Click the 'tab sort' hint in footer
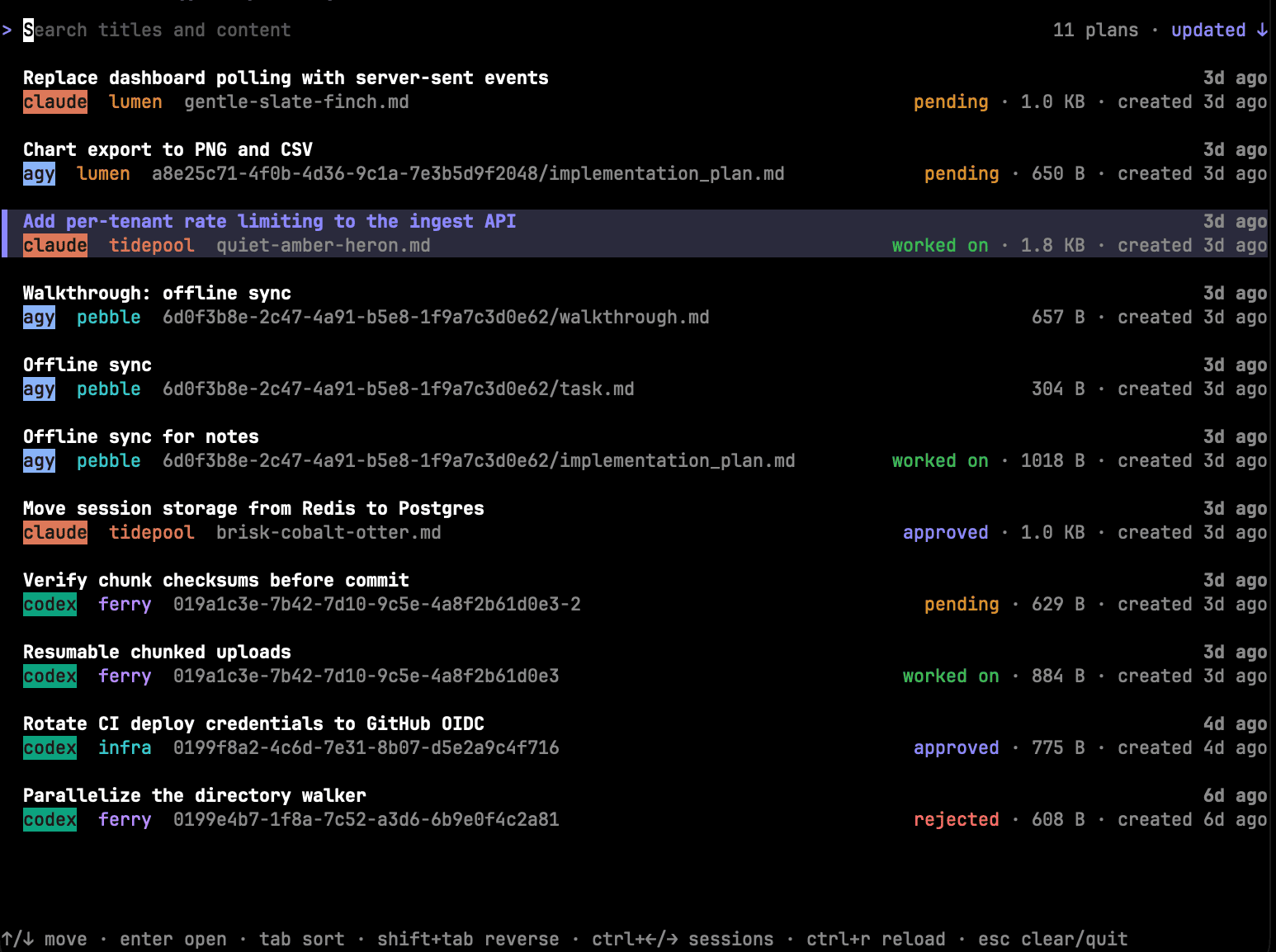The image size is (1276, 952). (x=302, y=939)
